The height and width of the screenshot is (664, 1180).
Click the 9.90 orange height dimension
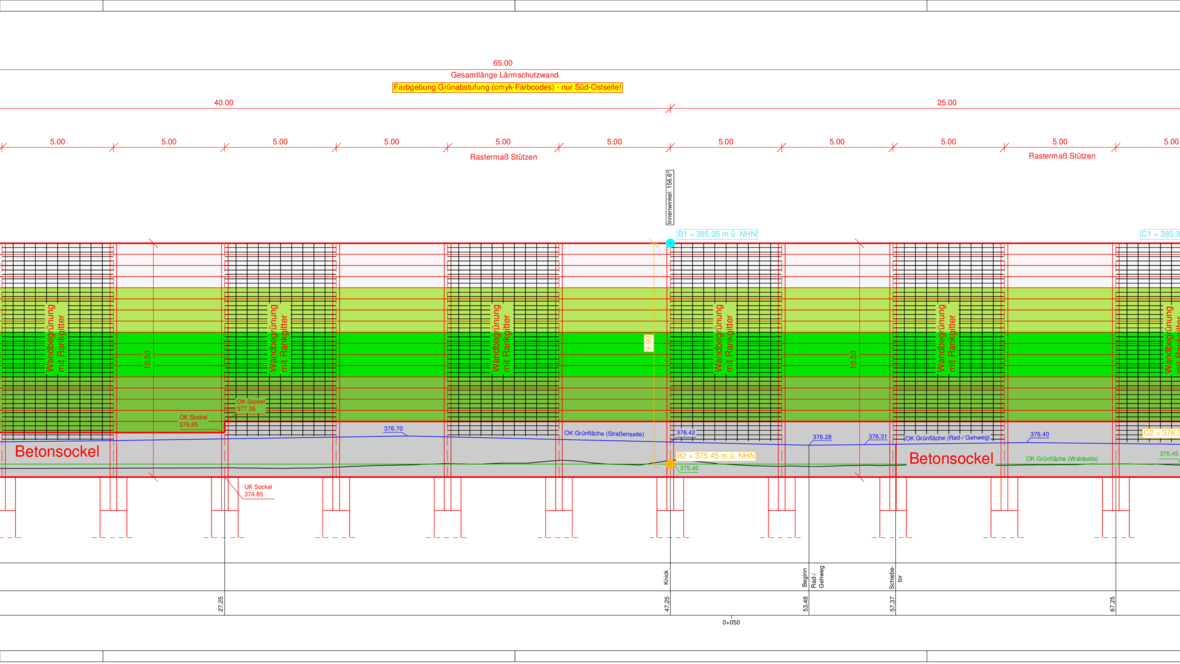click(x=649, y=343)
